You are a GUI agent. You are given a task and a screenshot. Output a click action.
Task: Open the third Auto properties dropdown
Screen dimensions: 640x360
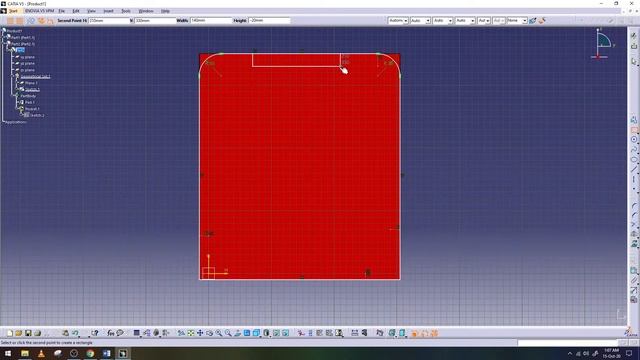442,20
